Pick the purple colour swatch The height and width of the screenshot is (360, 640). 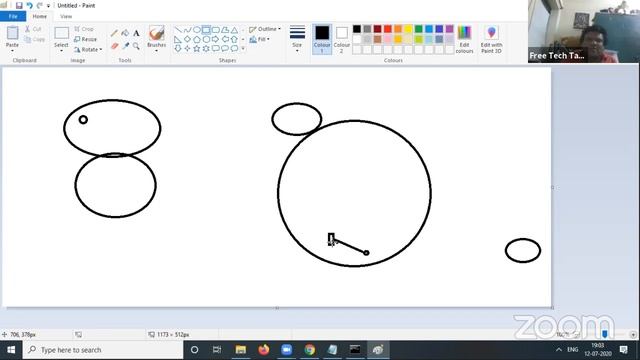click(449, 29)
